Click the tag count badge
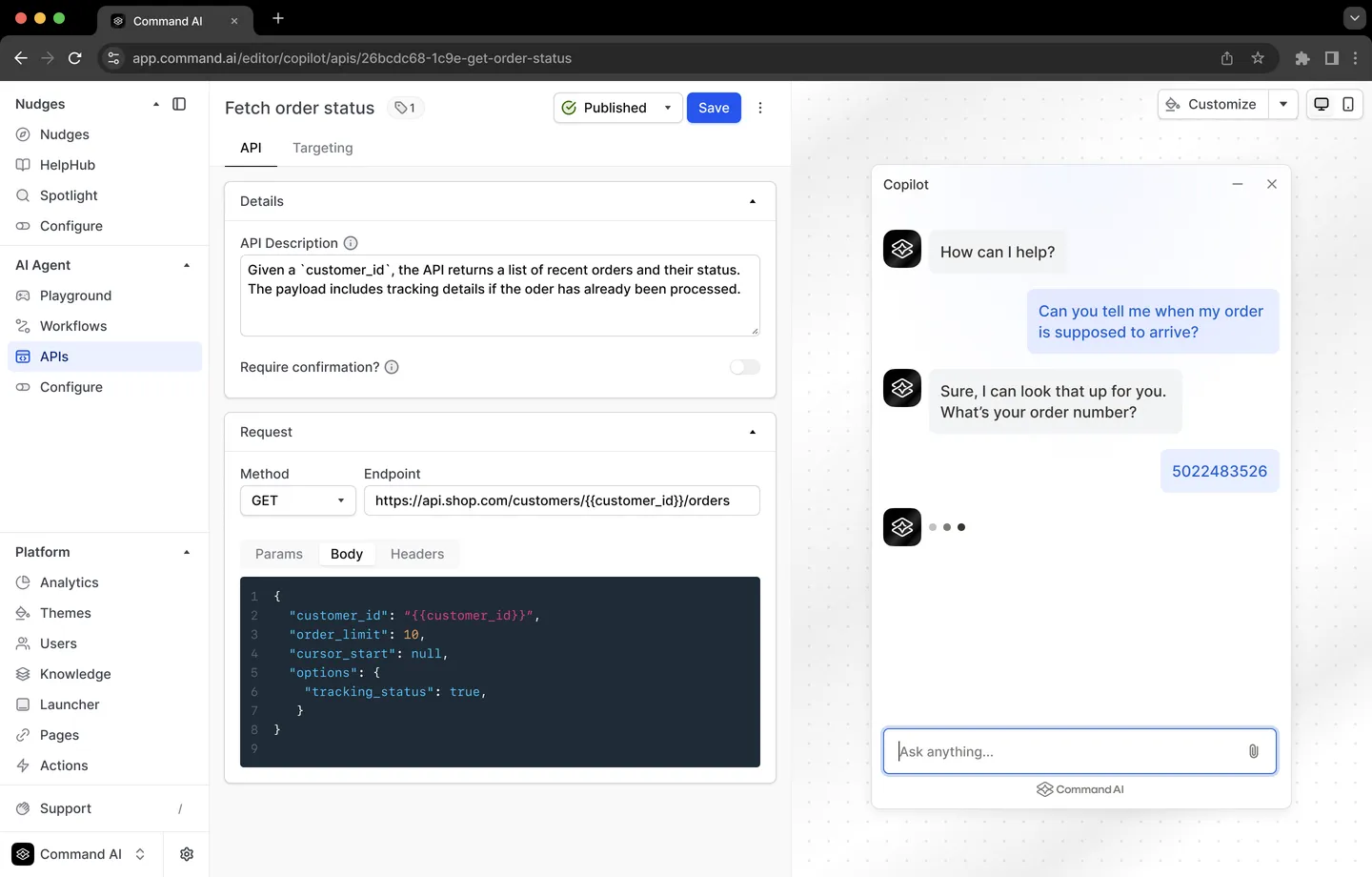Screen dimensions: 1372x877 (405, 108)
